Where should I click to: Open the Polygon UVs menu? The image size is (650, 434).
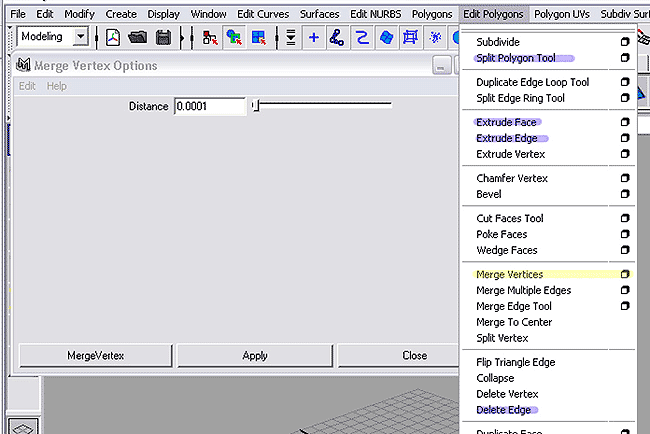pyautogui.click(x=562, y=14)
